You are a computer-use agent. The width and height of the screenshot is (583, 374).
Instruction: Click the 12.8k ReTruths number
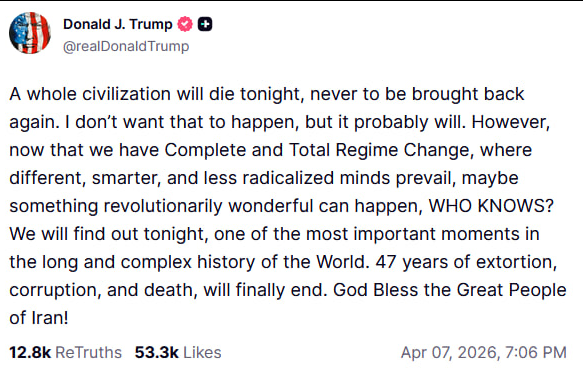pyautogui.click(x=30, y=352)
